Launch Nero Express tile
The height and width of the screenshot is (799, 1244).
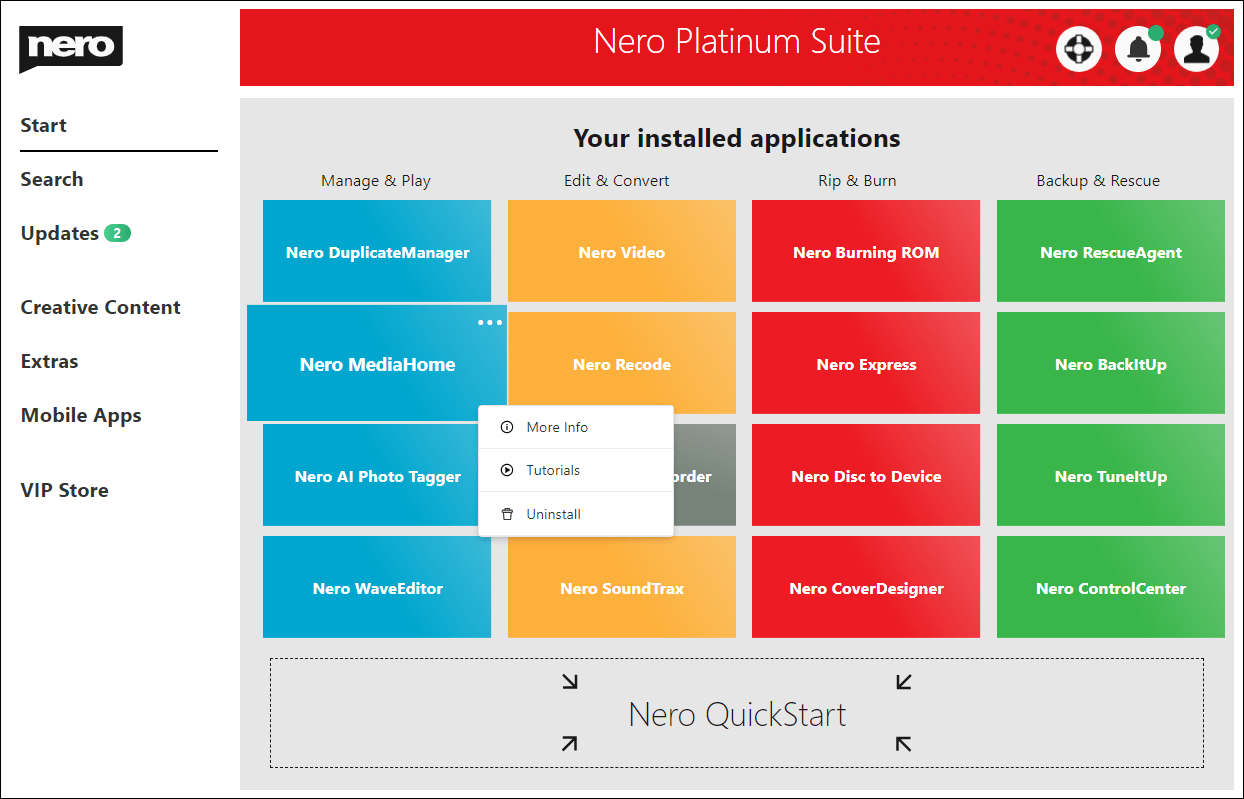[866, 363]
